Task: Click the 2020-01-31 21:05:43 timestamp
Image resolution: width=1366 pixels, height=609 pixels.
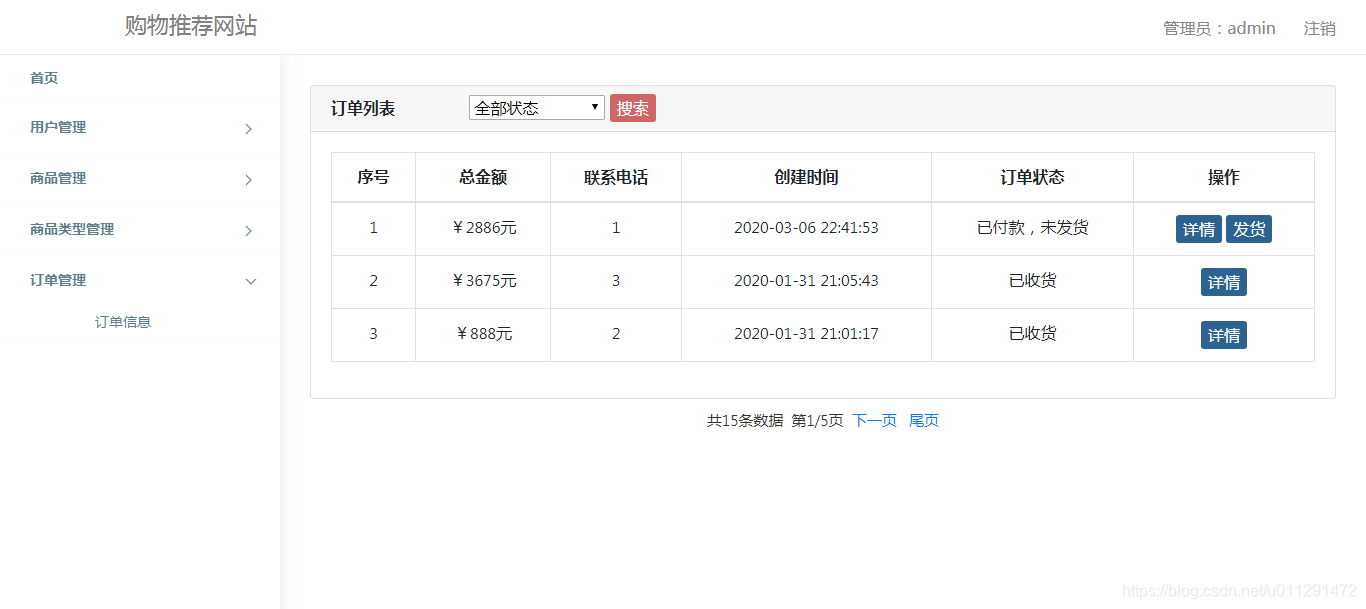Action: click(806, 281)
